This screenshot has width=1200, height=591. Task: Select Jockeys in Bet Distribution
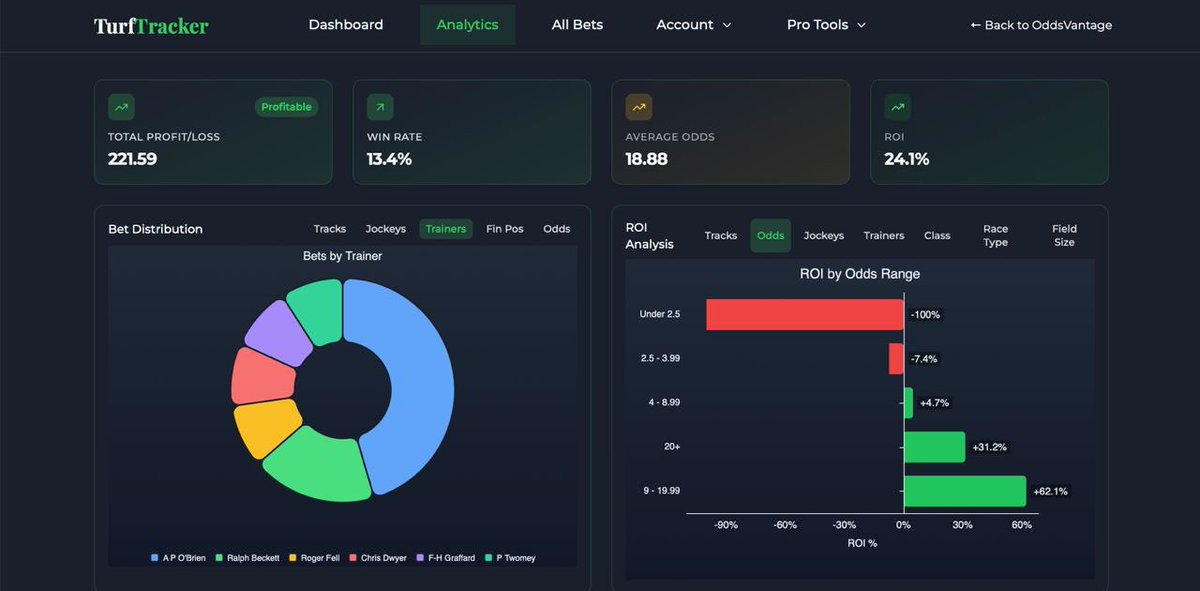pos(385,228)
